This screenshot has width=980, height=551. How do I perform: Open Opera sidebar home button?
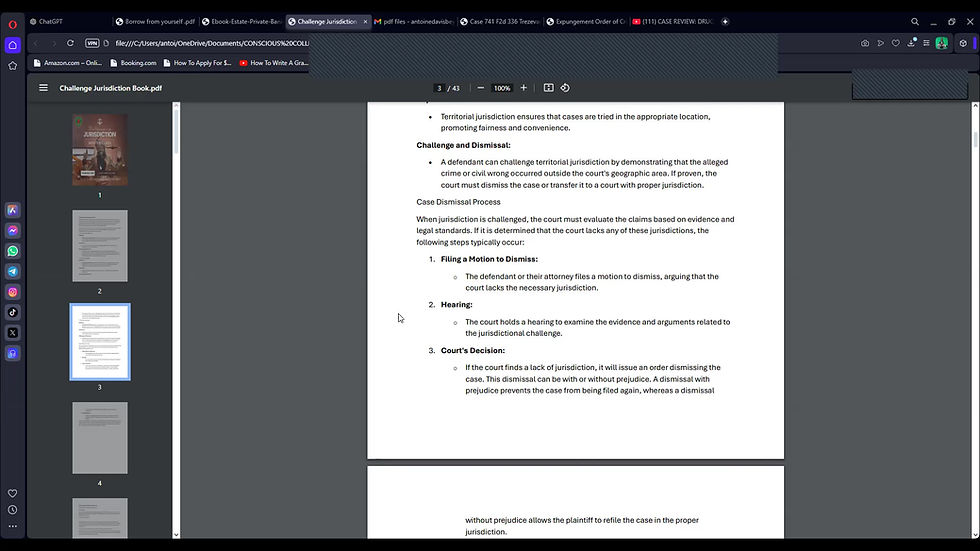click(x=12, y=45)
